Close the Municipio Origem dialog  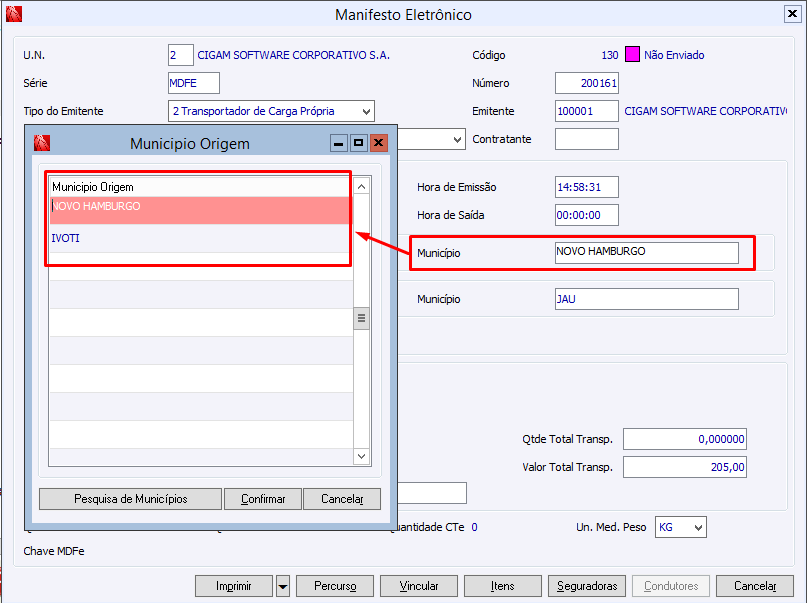(379, 143)
